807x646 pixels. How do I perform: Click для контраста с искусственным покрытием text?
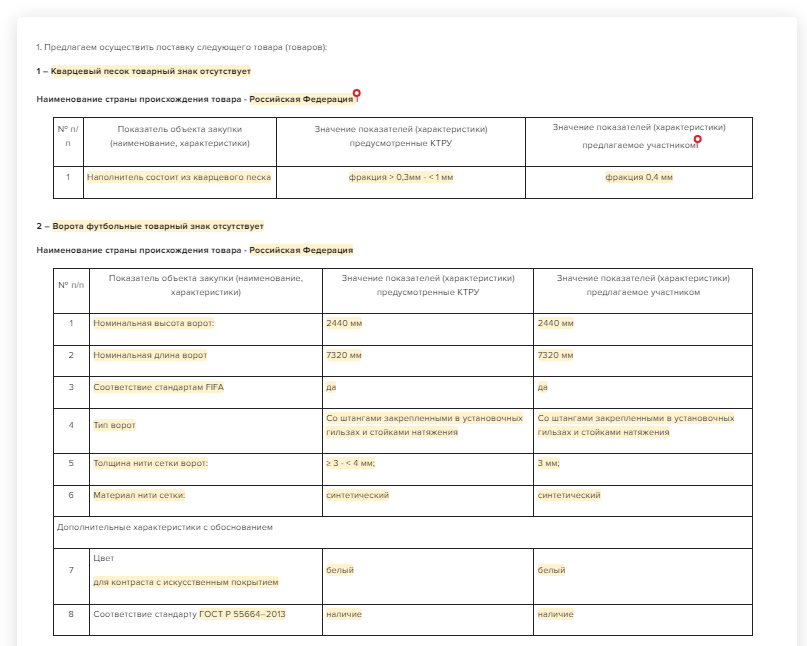click(x=186, y=582)
